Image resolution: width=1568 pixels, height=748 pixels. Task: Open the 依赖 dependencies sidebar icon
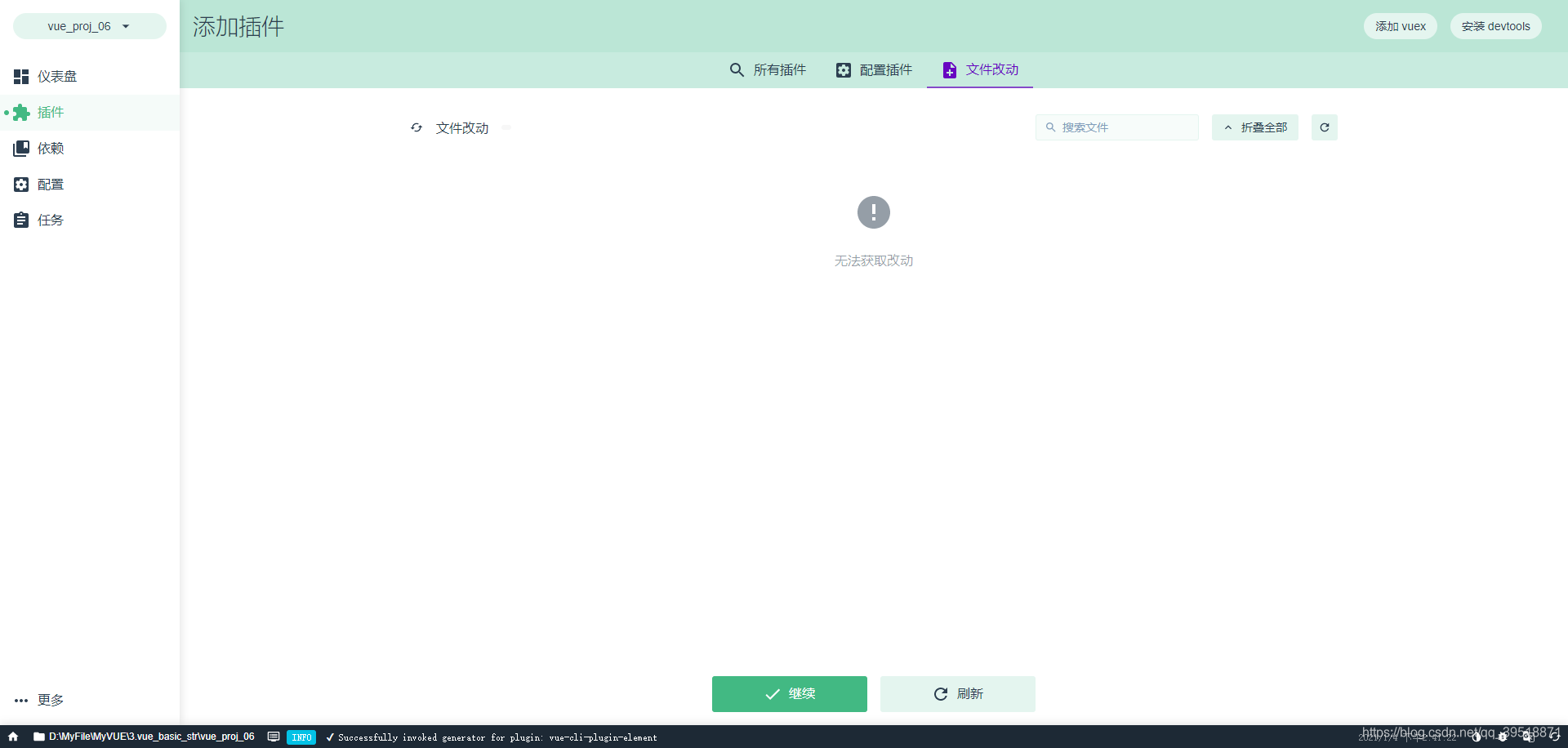click(x=20, y=148)
